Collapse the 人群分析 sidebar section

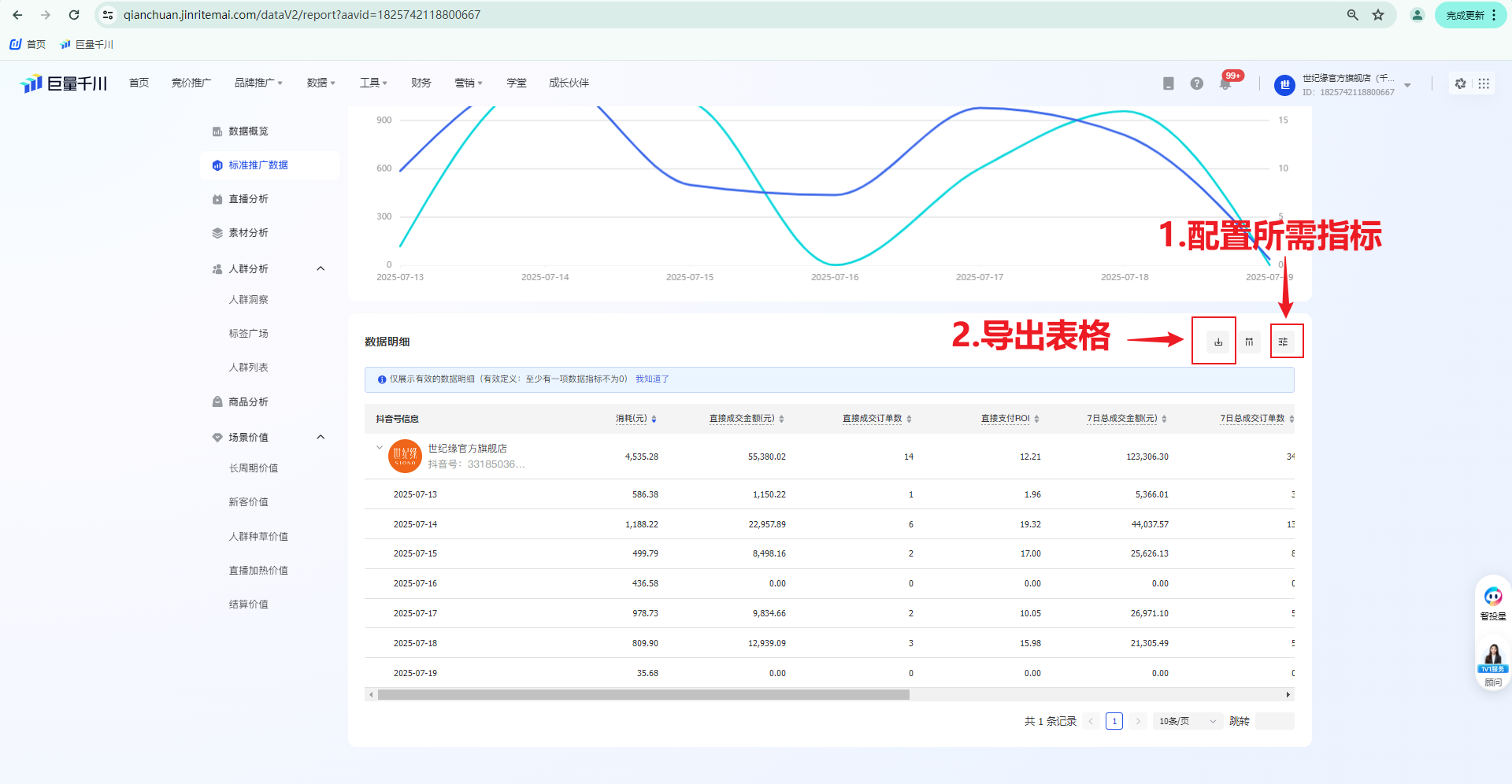(321, 269)
